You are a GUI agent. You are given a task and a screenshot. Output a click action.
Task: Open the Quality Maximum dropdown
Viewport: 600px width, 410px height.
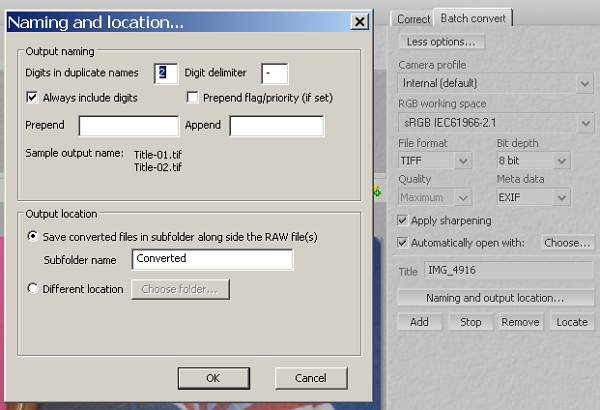[x=435, y=198]
